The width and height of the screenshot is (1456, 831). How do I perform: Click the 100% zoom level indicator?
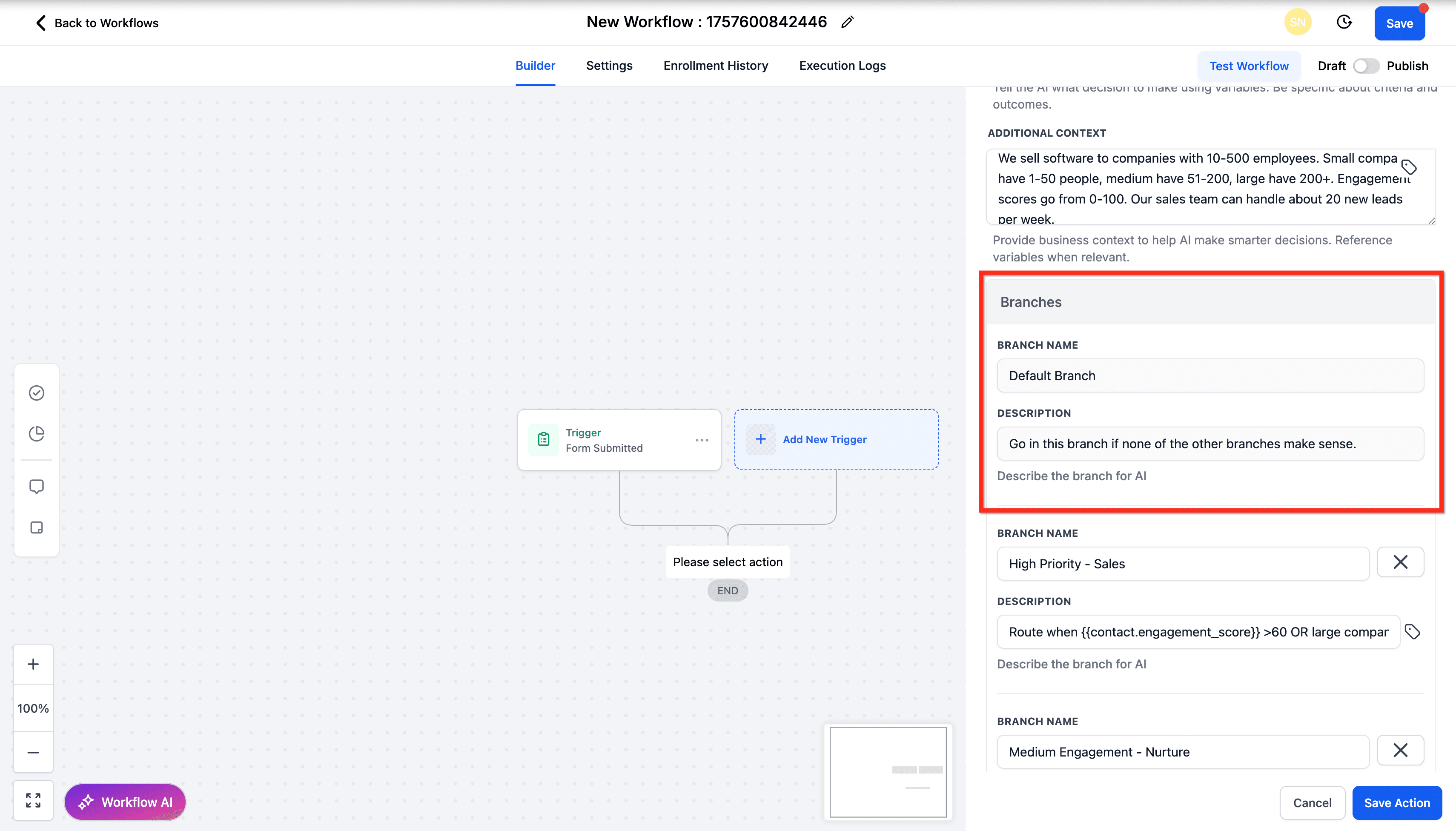pyautogui.click(x=33, y=708)
